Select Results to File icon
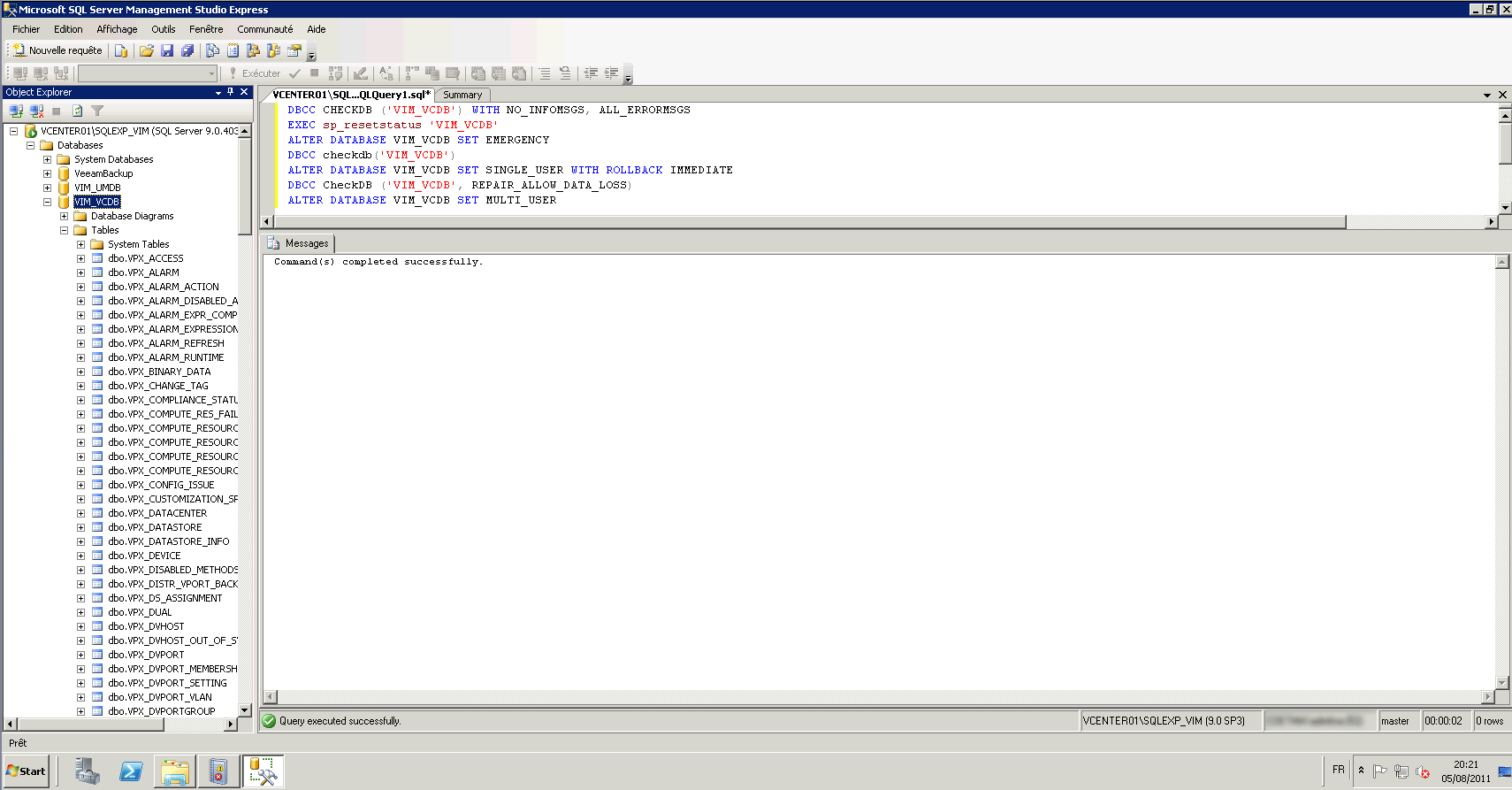This screenshot has height=790, width=1512. point(519,73)
